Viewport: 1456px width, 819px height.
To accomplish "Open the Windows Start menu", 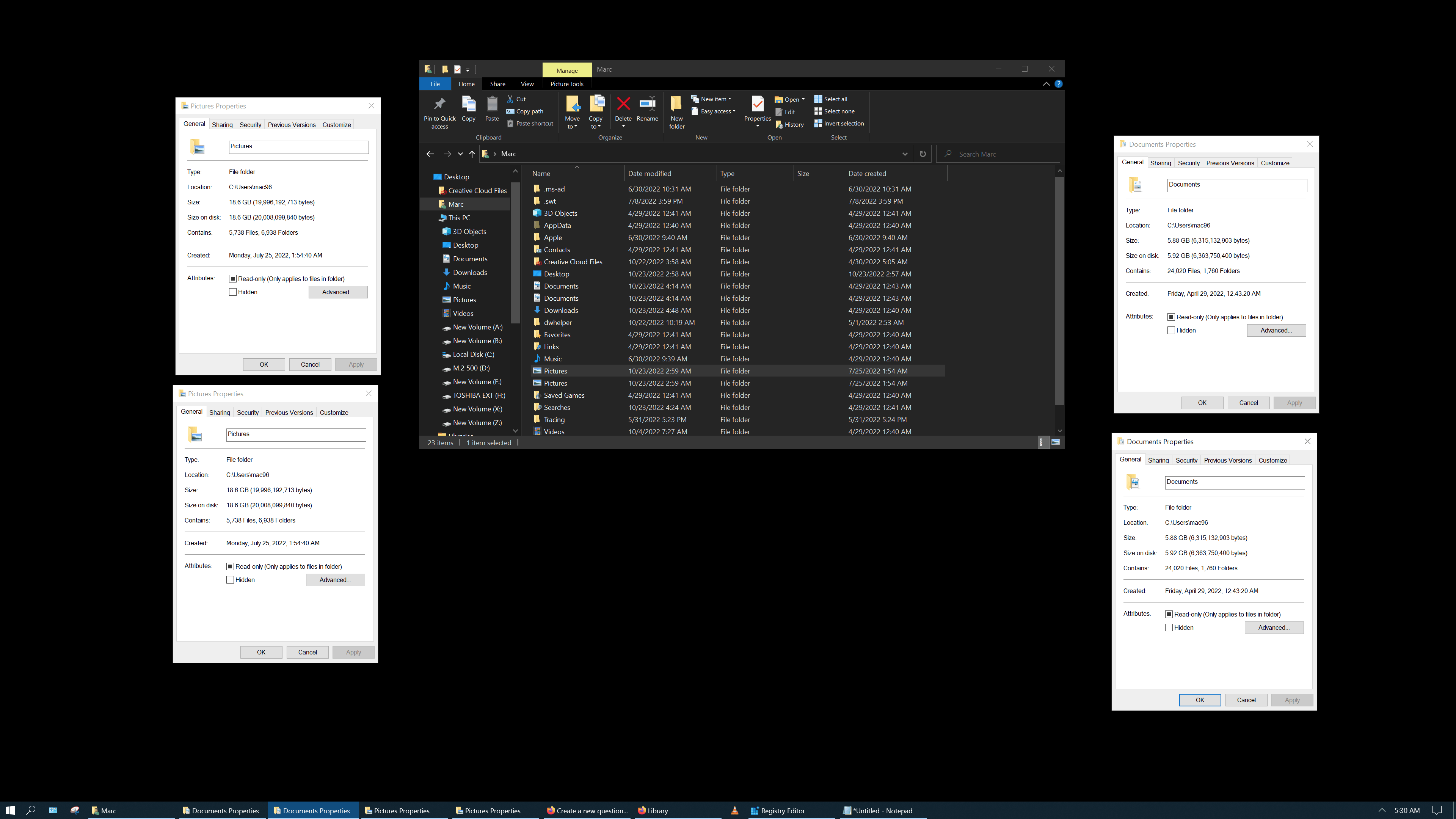I will click(x=10, y=810).
